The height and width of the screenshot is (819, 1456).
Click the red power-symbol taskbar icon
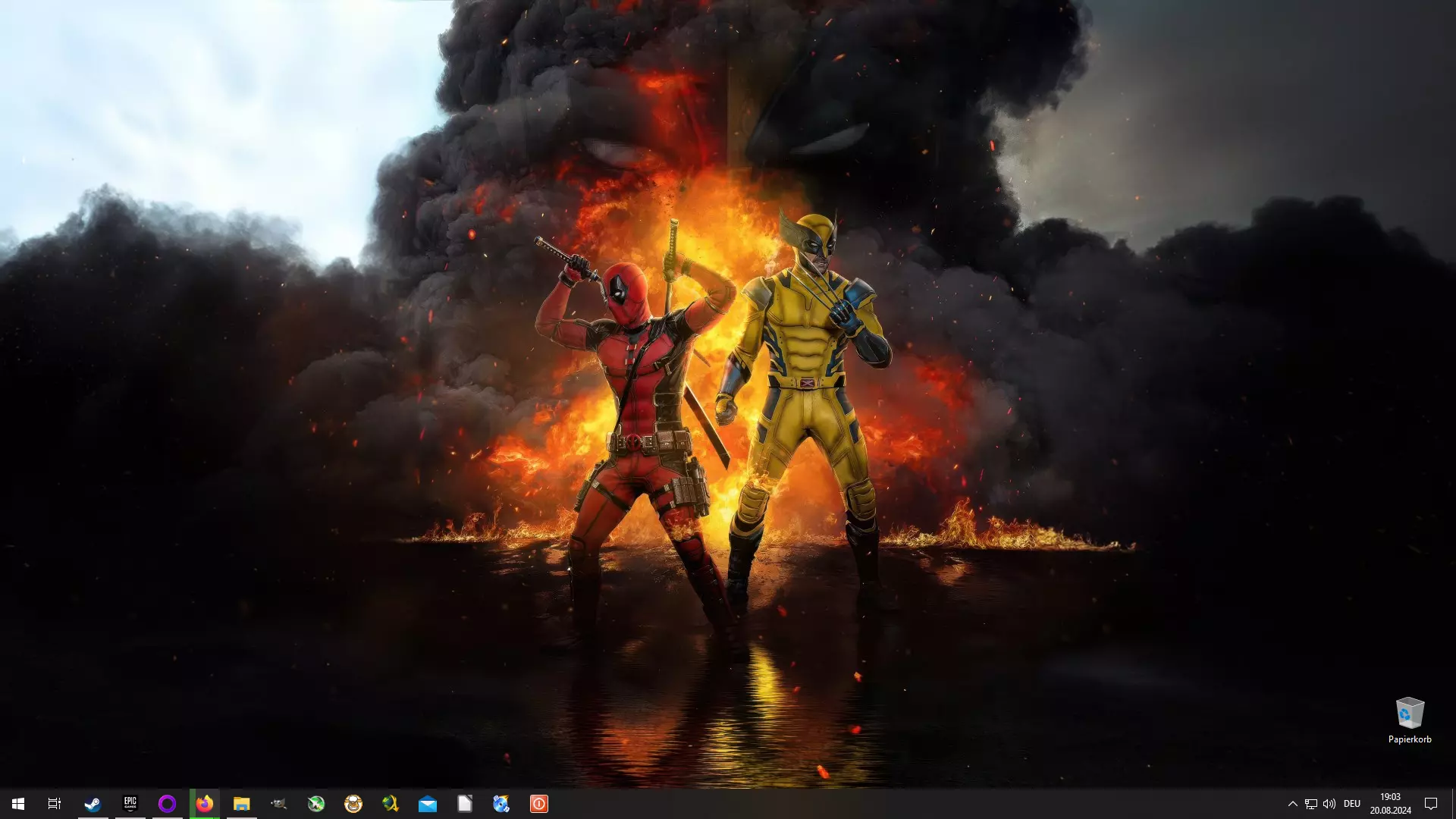coord(538,804)
